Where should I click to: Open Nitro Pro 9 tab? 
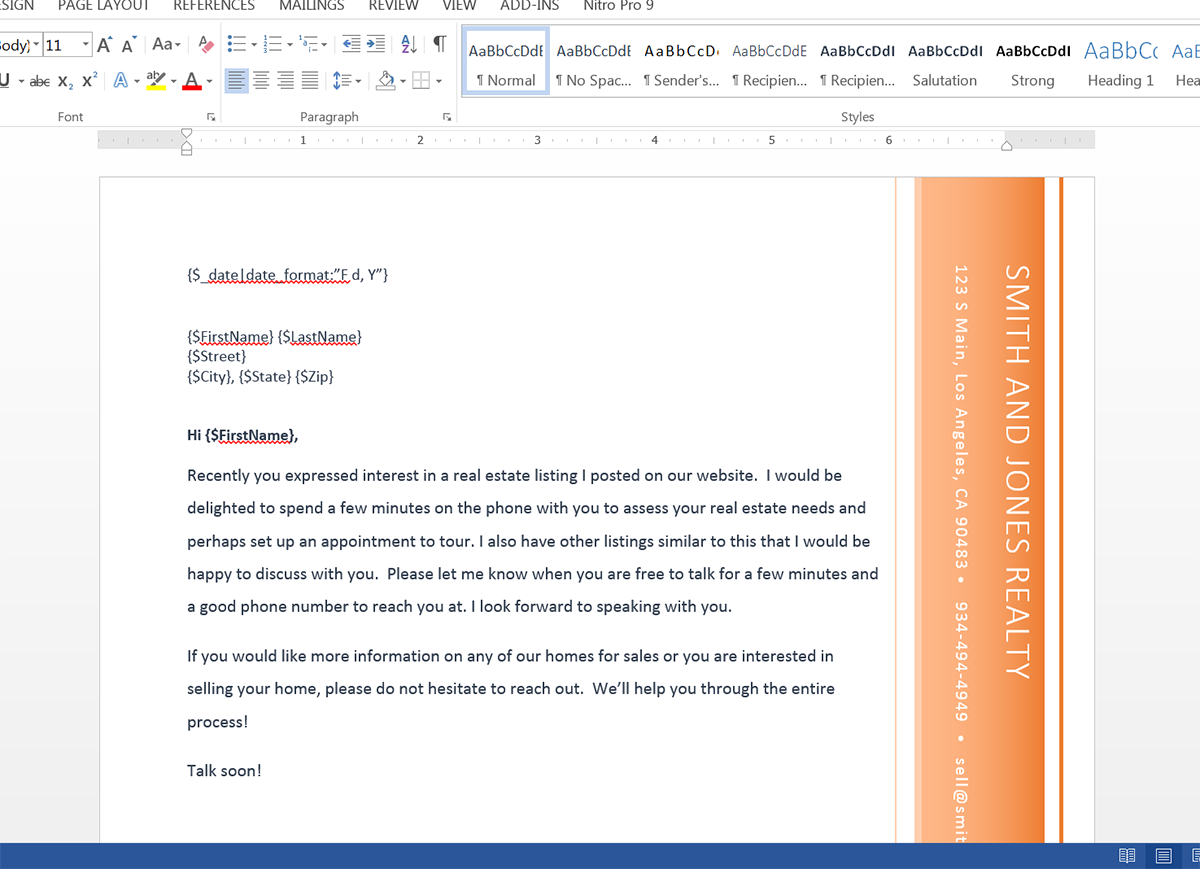pyautogui.click(x=619, y=6)
